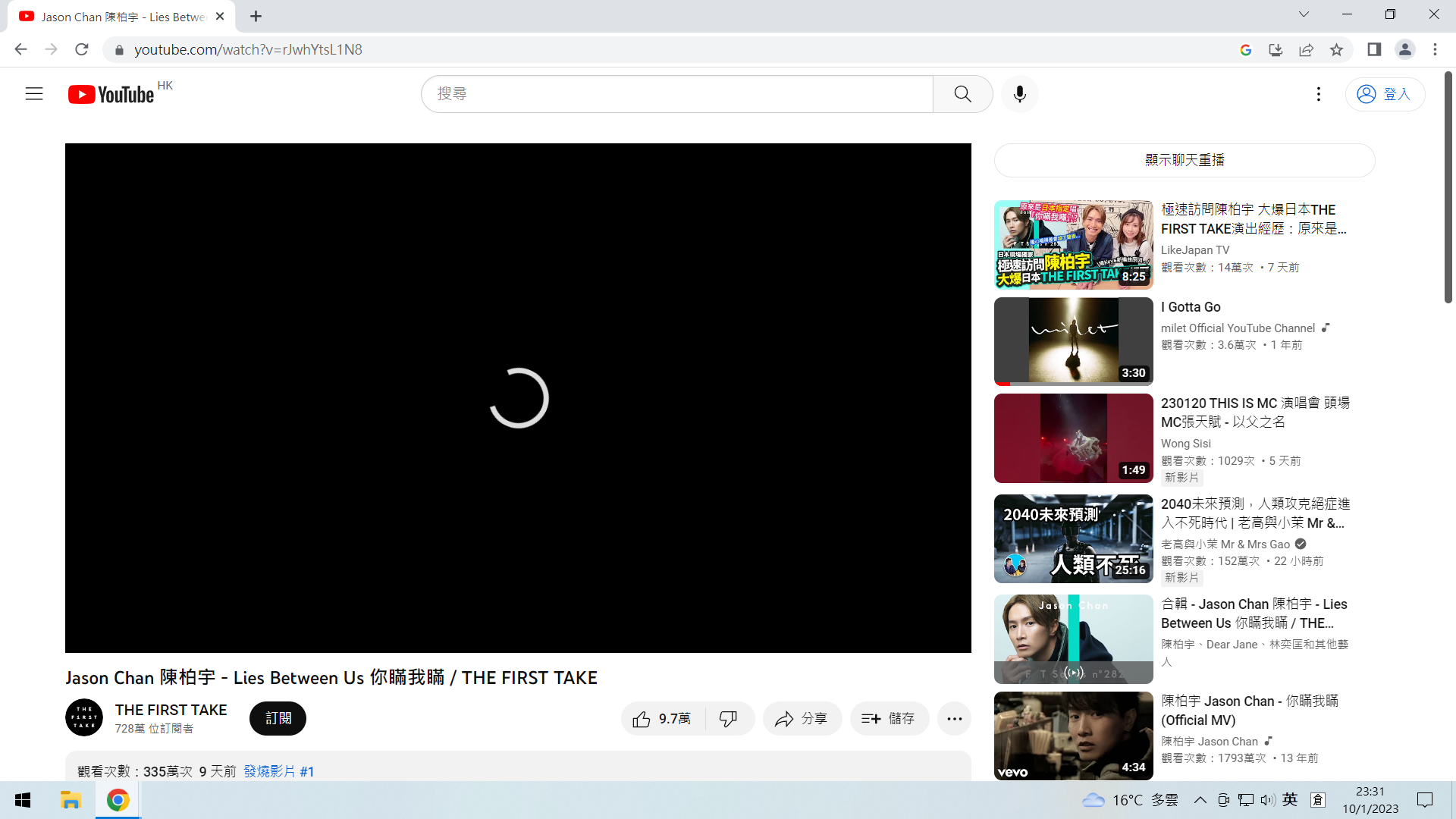The image size is (1456, 819).
Task: Click the magnifier search button
Action: point(962,94)
